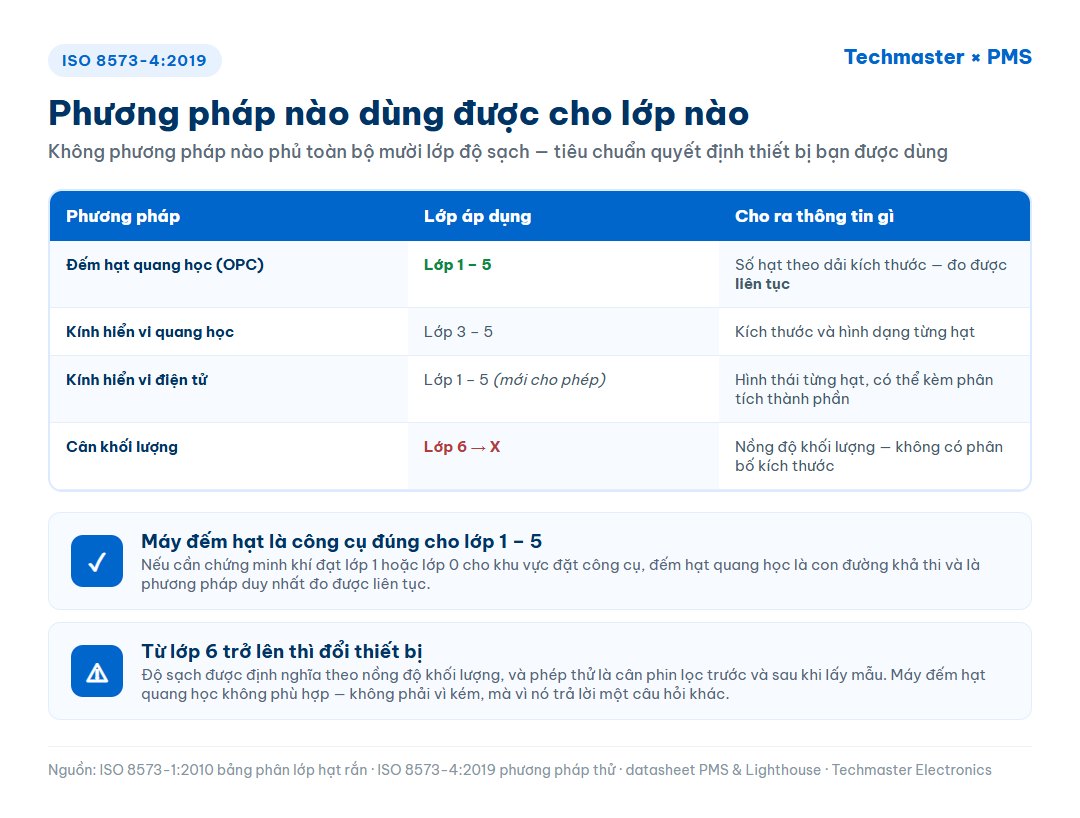Click the 'Nguồn: ISO 8573-1:2010' footer line

pyautogui.click(x=519, y=770)
